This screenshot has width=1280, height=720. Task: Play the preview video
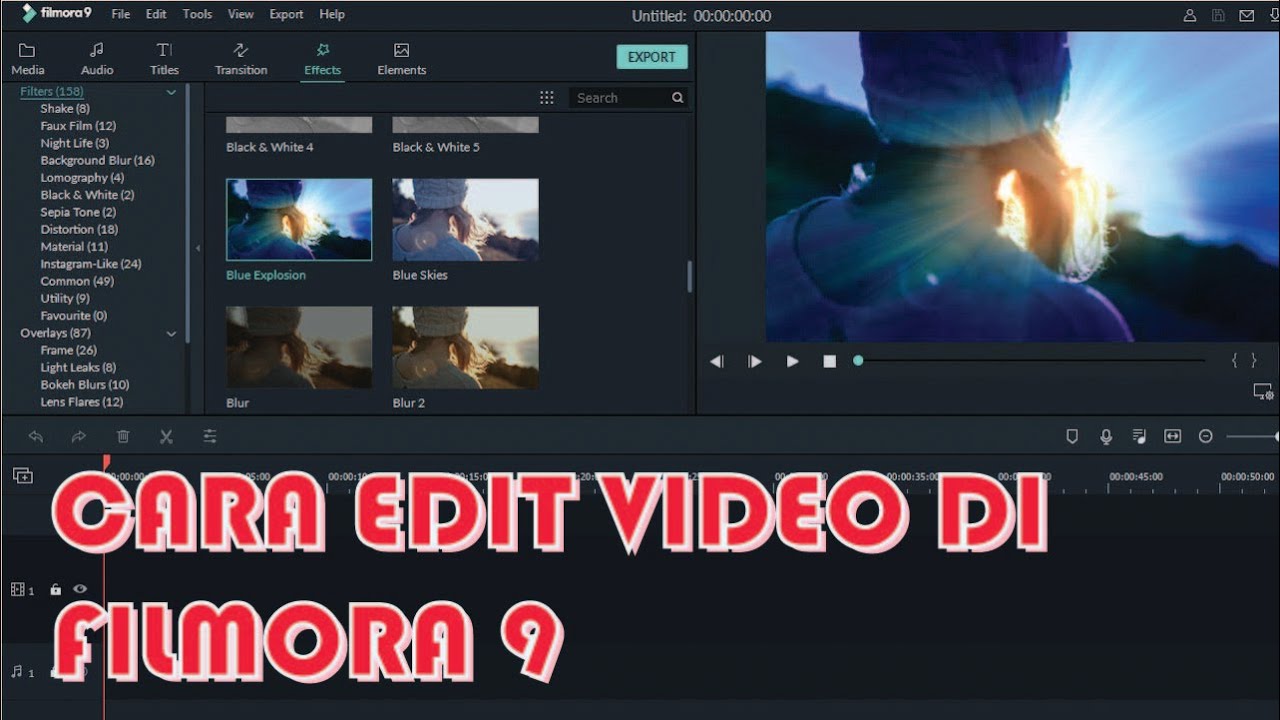click(792, 361)
